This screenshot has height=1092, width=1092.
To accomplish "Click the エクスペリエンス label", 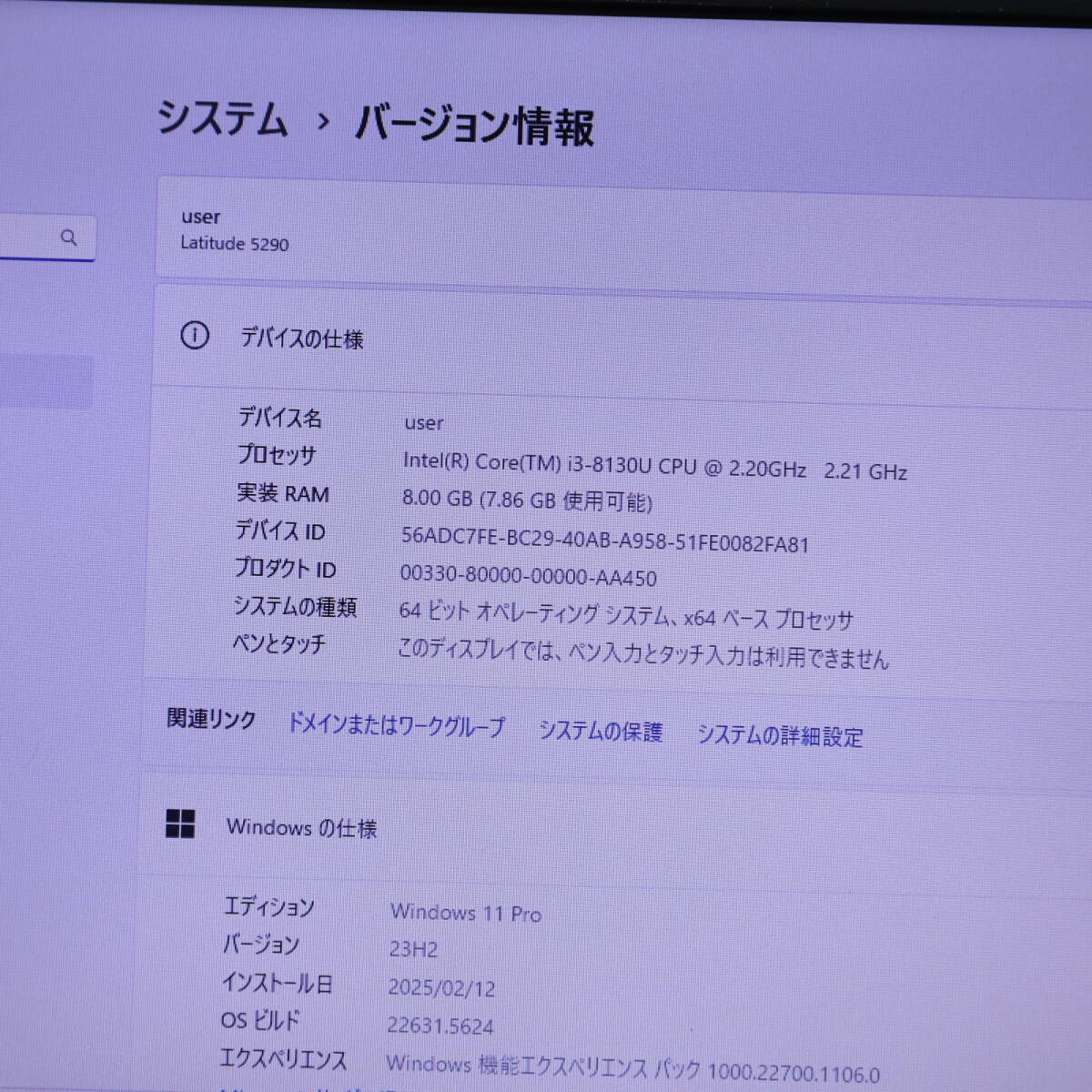I will 283,1060.
